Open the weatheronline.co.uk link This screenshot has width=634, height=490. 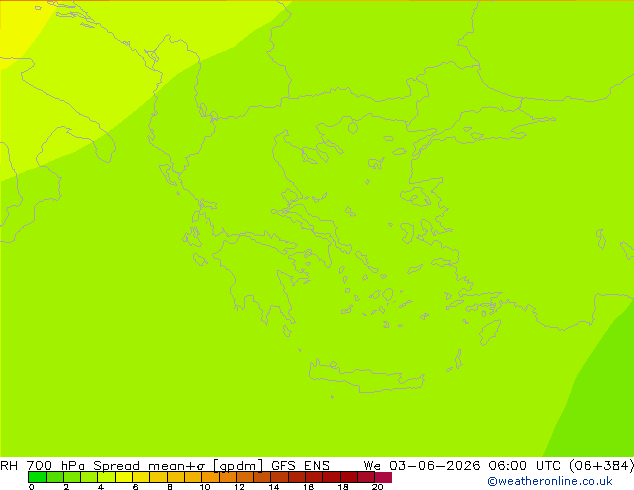coord(550,481)
